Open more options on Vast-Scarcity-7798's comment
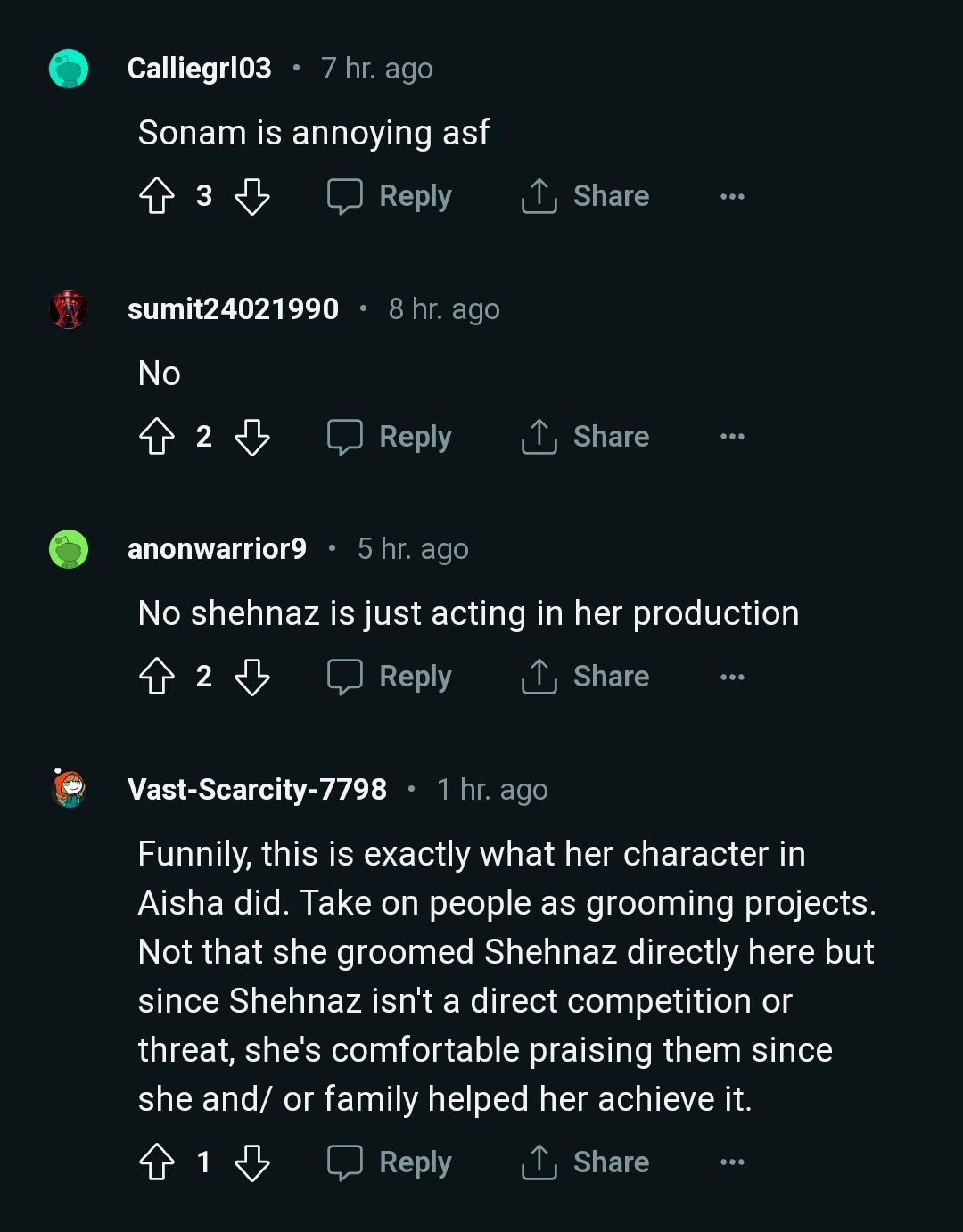963x1232 pixels. tap(732, 1162)
